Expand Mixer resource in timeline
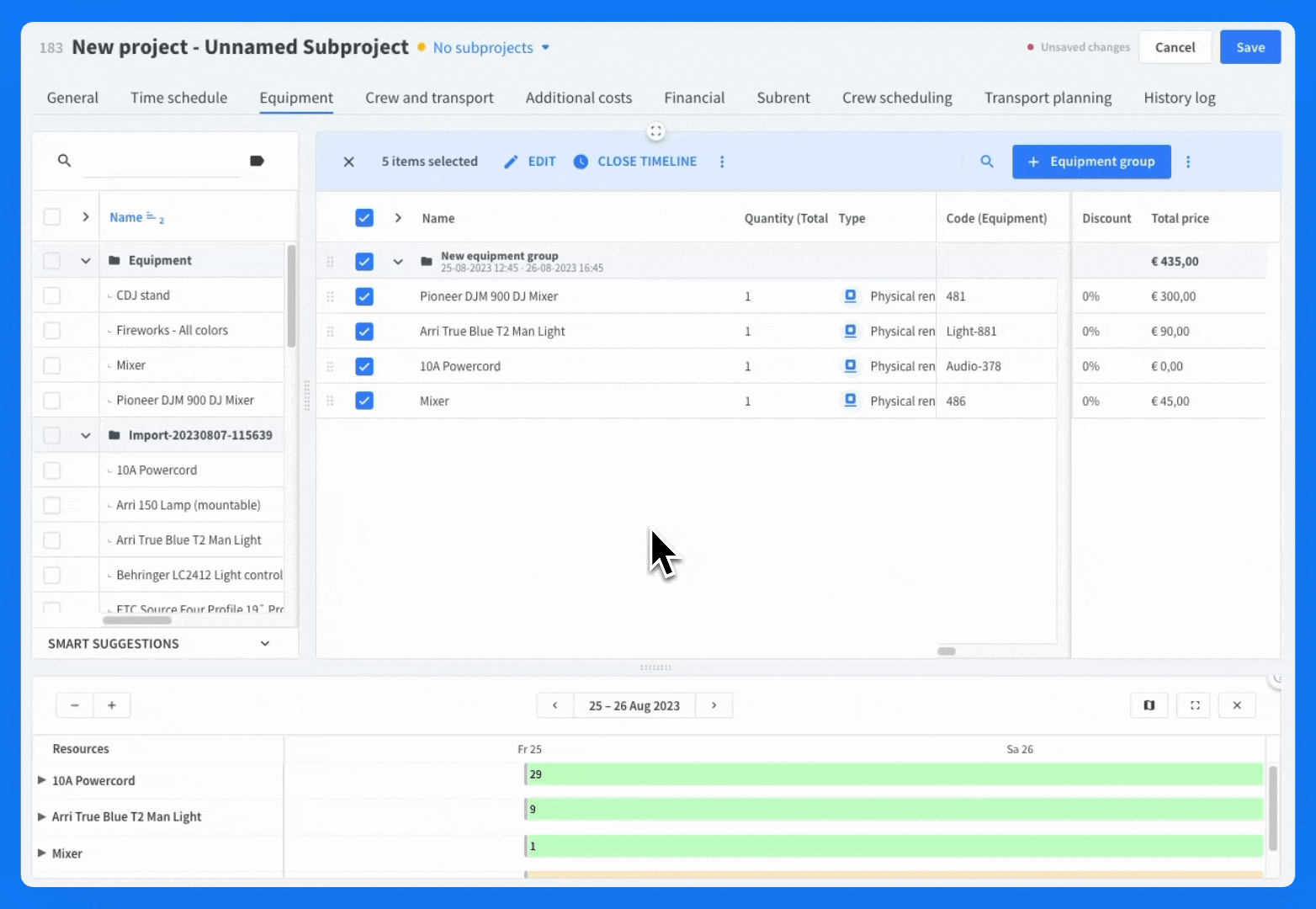 click(41, 853)
